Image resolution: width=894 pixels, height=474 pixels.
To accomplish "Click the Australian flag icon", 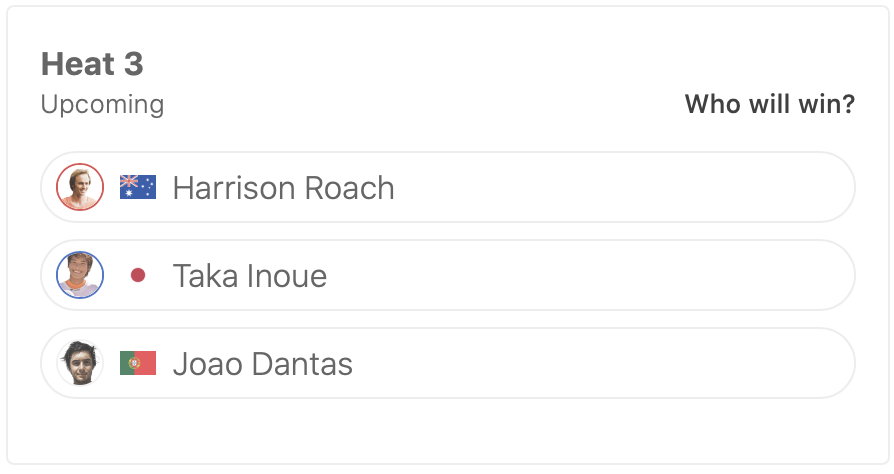I will point(138,187).
